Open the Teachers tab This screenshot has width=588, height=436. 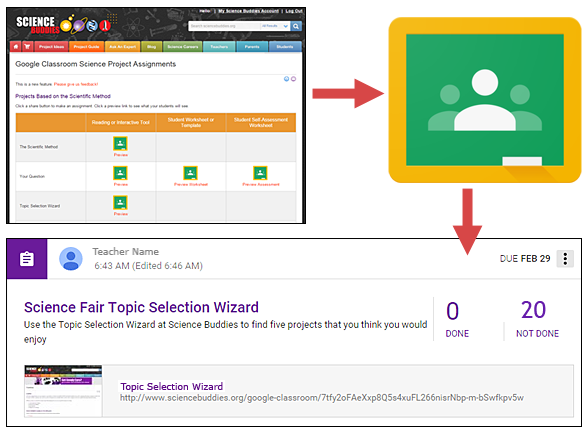[219, 47]
